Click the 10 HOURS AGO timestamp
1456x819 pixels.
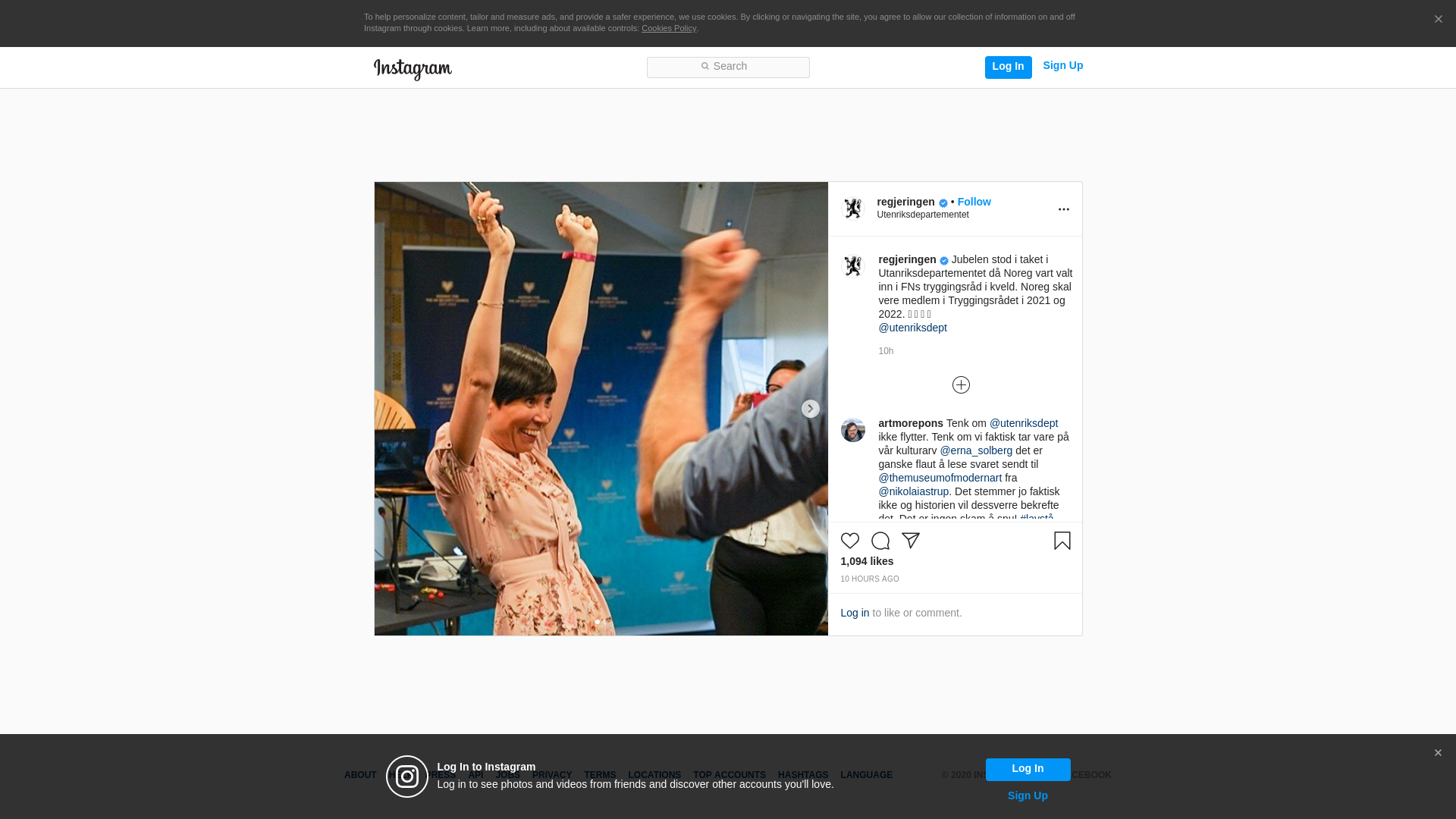870,579
